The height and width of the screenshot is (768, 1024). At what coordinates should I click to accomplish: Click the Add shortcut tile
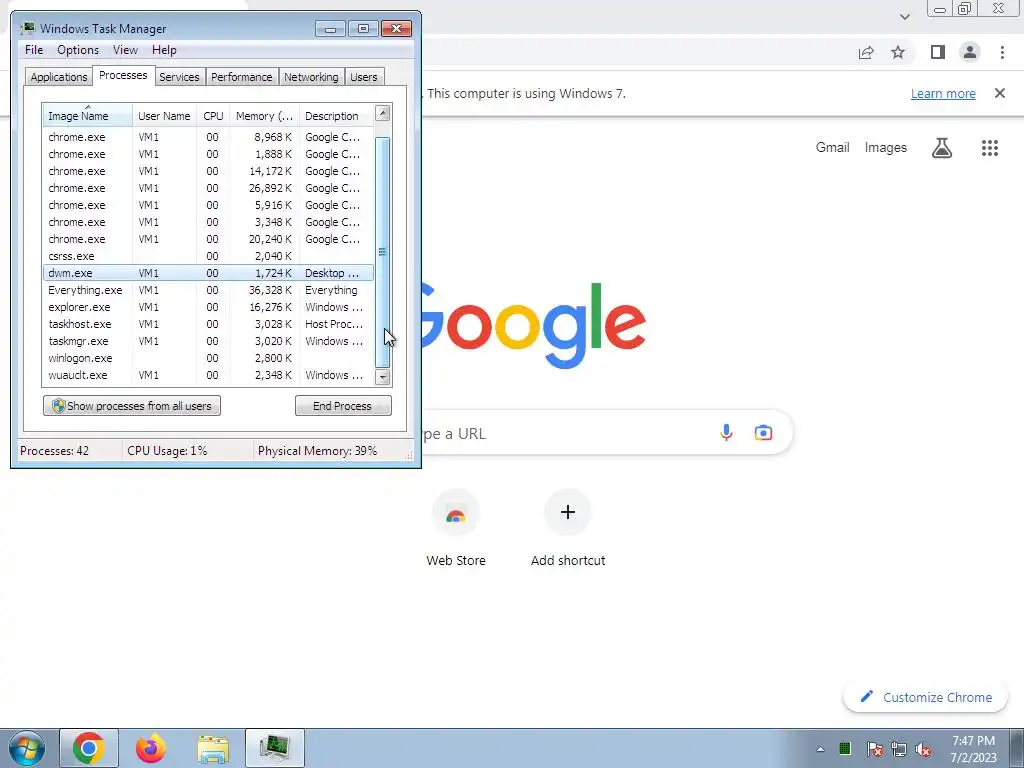(x=568, y=529)
